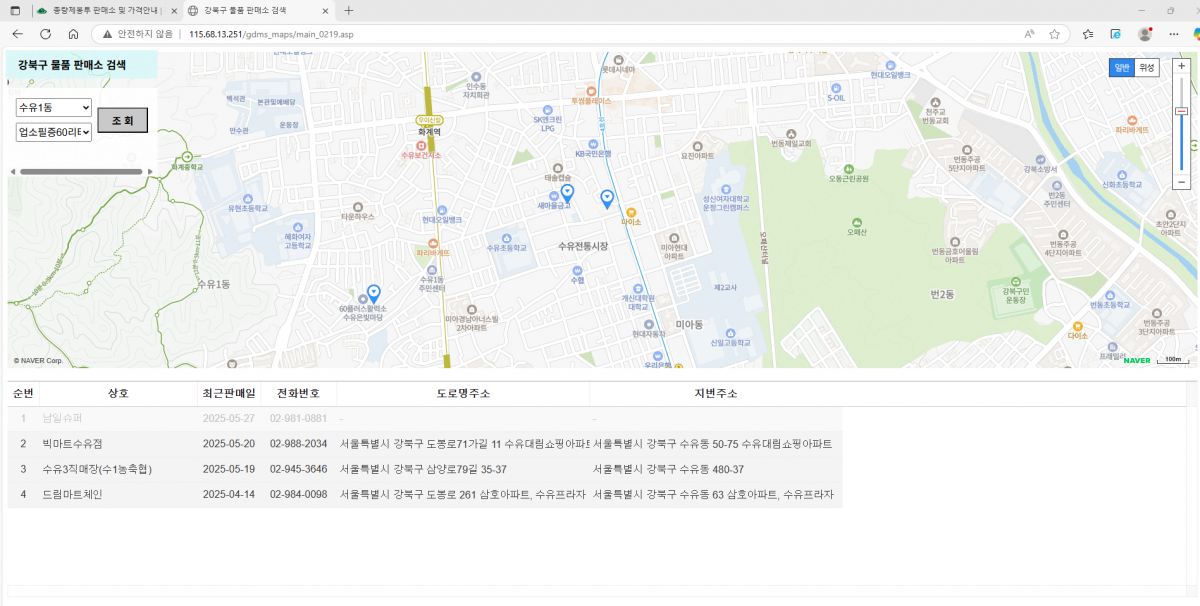Open the Copilot icon in the toolbar
Image resolution: width=1200 pixels, height=606 pixels.
pyautogui.click(x=1195, y=33)
